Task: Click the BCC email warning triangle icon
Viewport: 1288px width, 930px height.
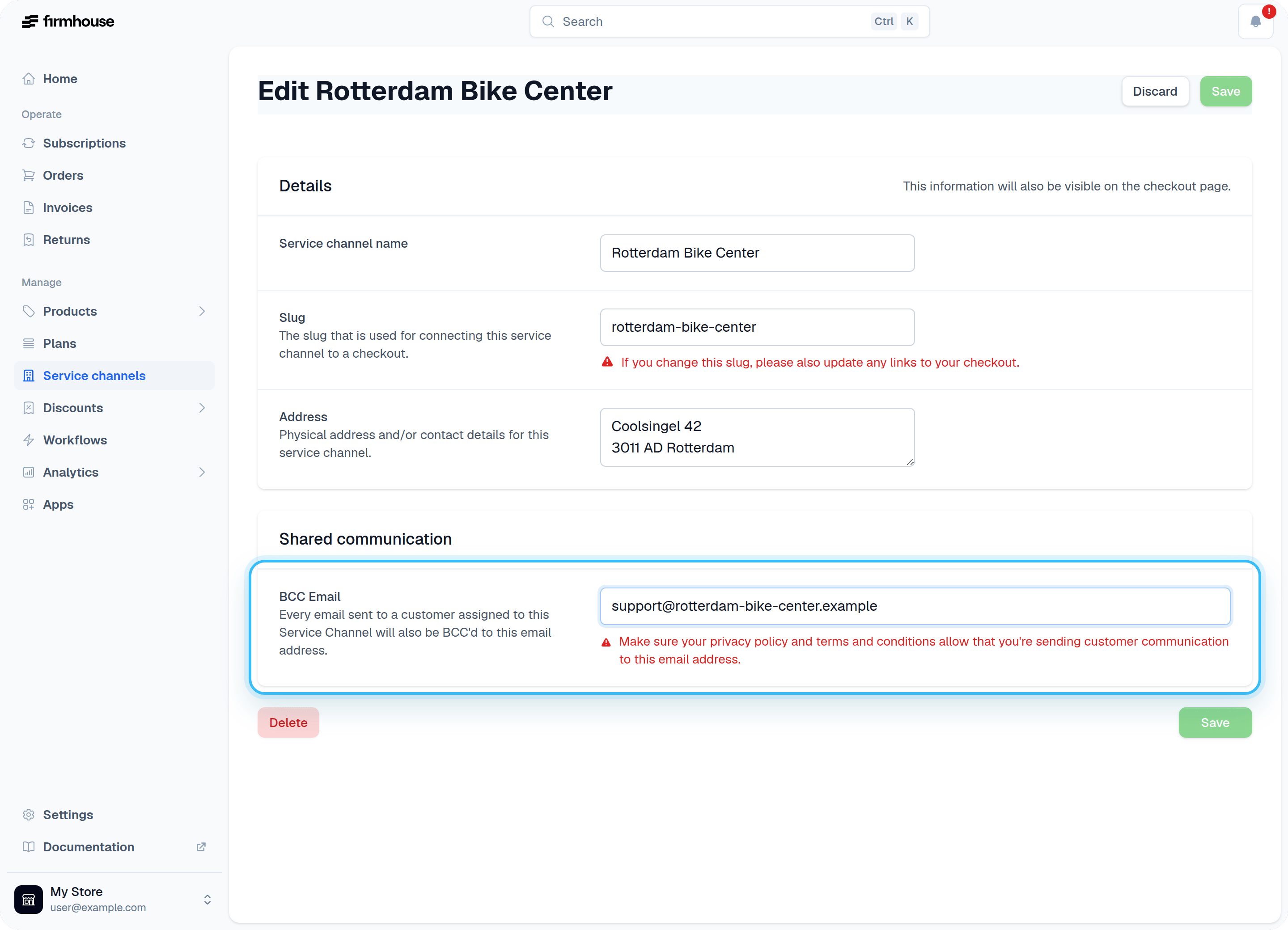Action: coord(606,642)
